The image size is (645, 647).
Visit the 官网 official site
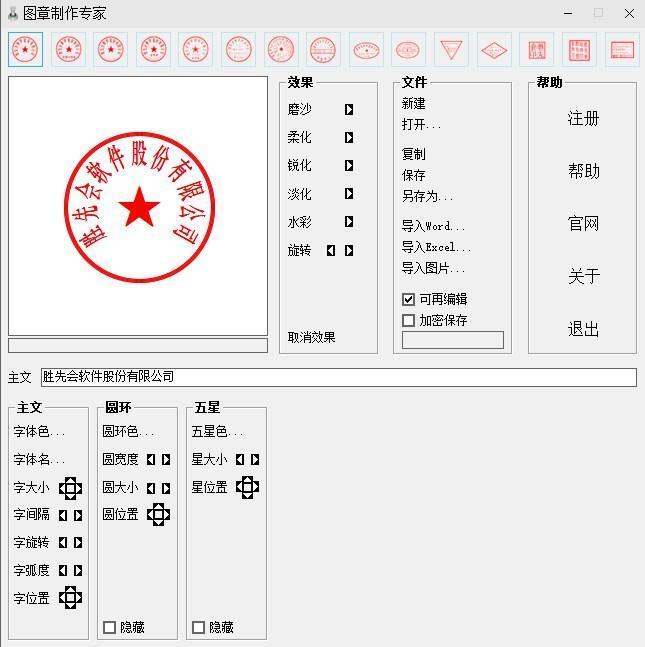(583, 224)
